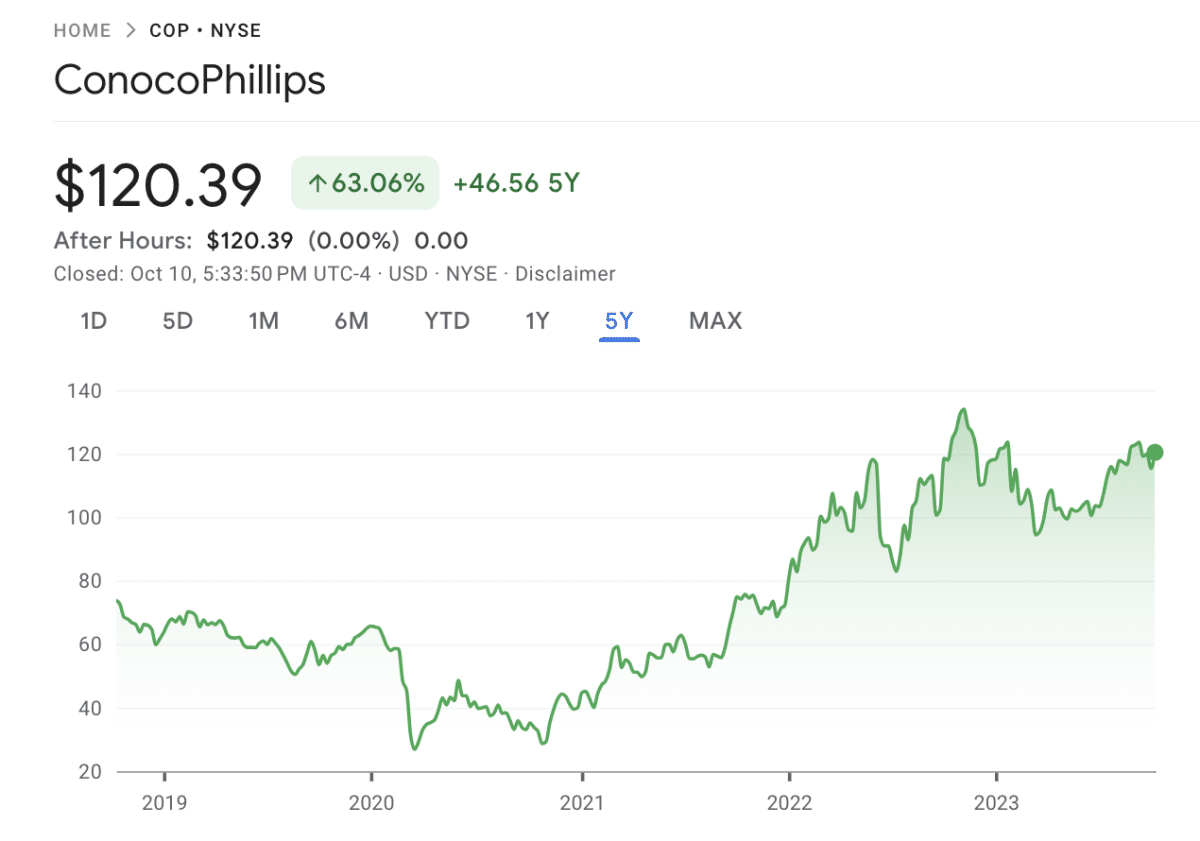Select the 5D time range tab
This screenshot has width=1200, height=841.
(177, 321)
